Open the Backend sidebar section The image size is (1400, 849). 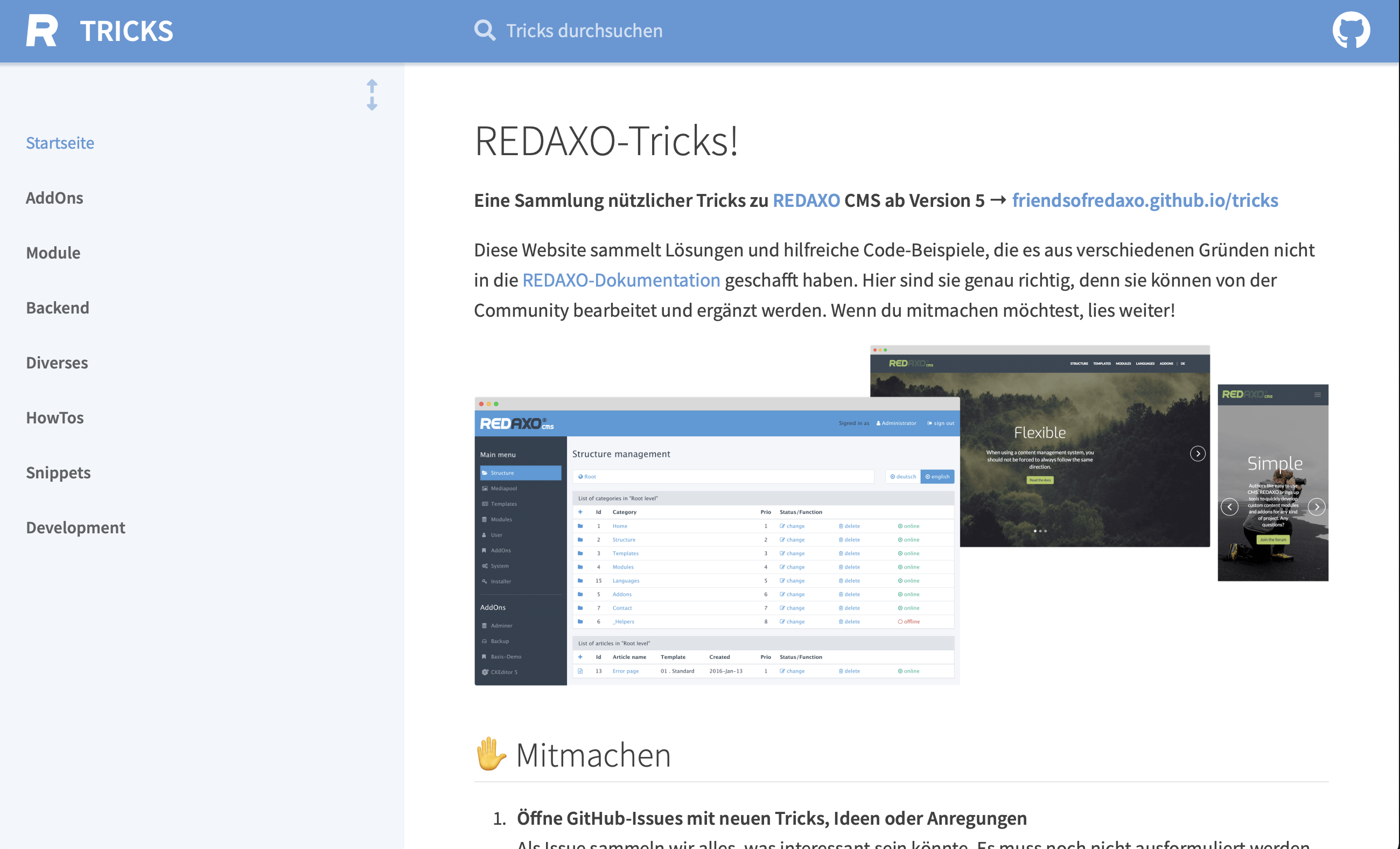point(58,308)
